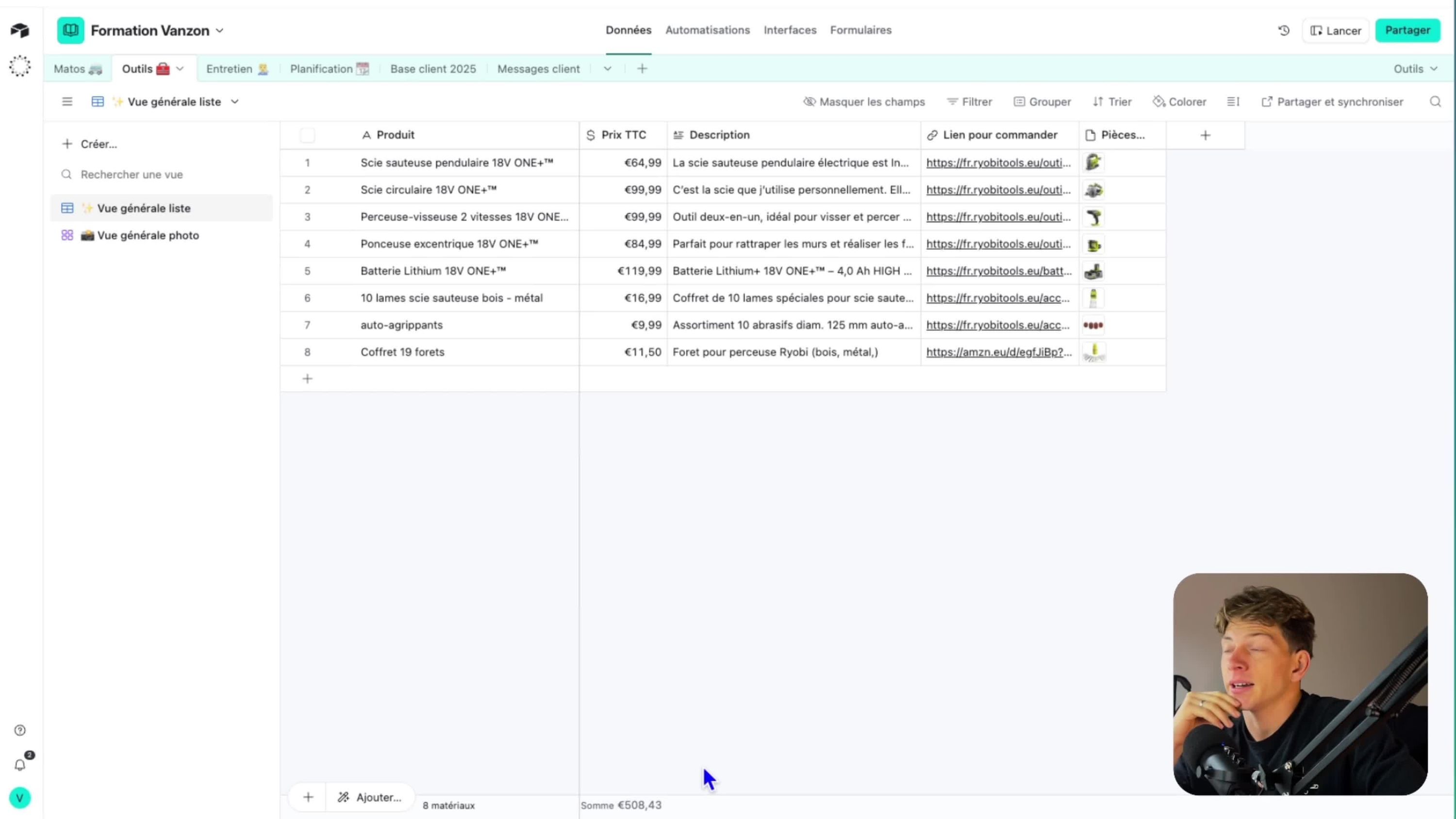Click in Rechercher une vue field
The height and width of the screenshot is (819, 1456).
(x=162, y=175)
